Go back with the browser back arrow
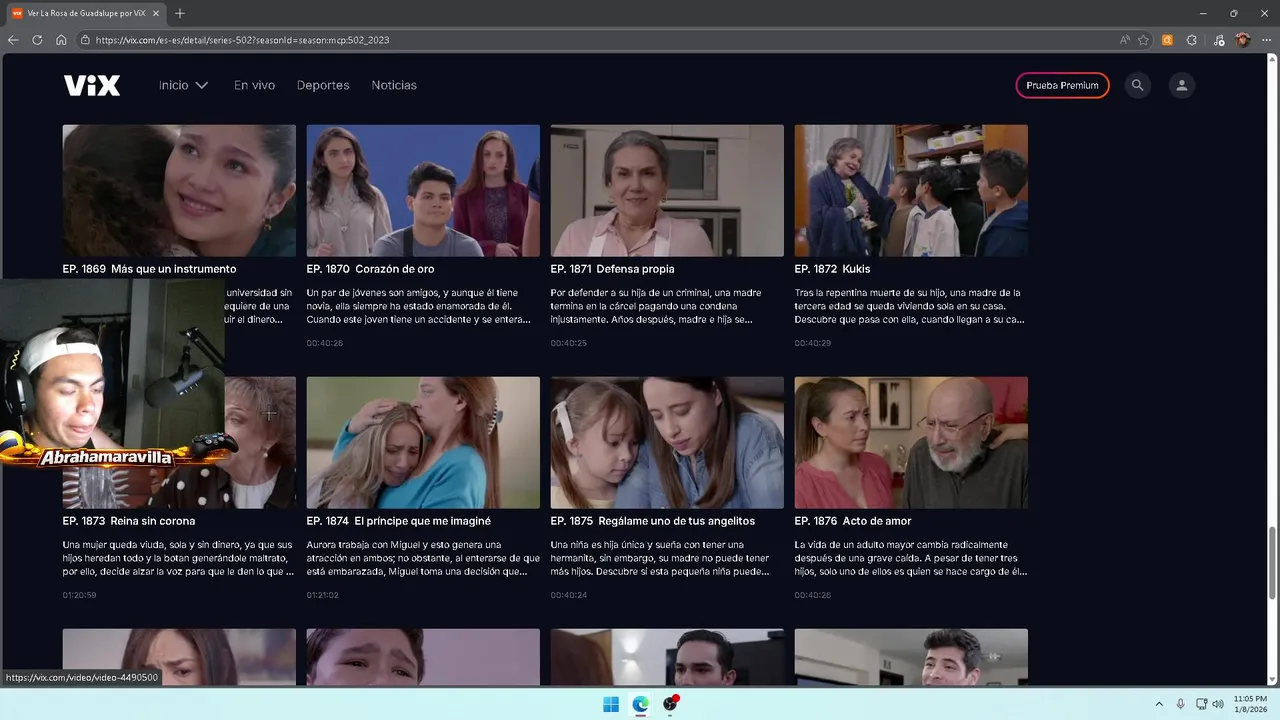1280x720 pixels. coord(13,40)
